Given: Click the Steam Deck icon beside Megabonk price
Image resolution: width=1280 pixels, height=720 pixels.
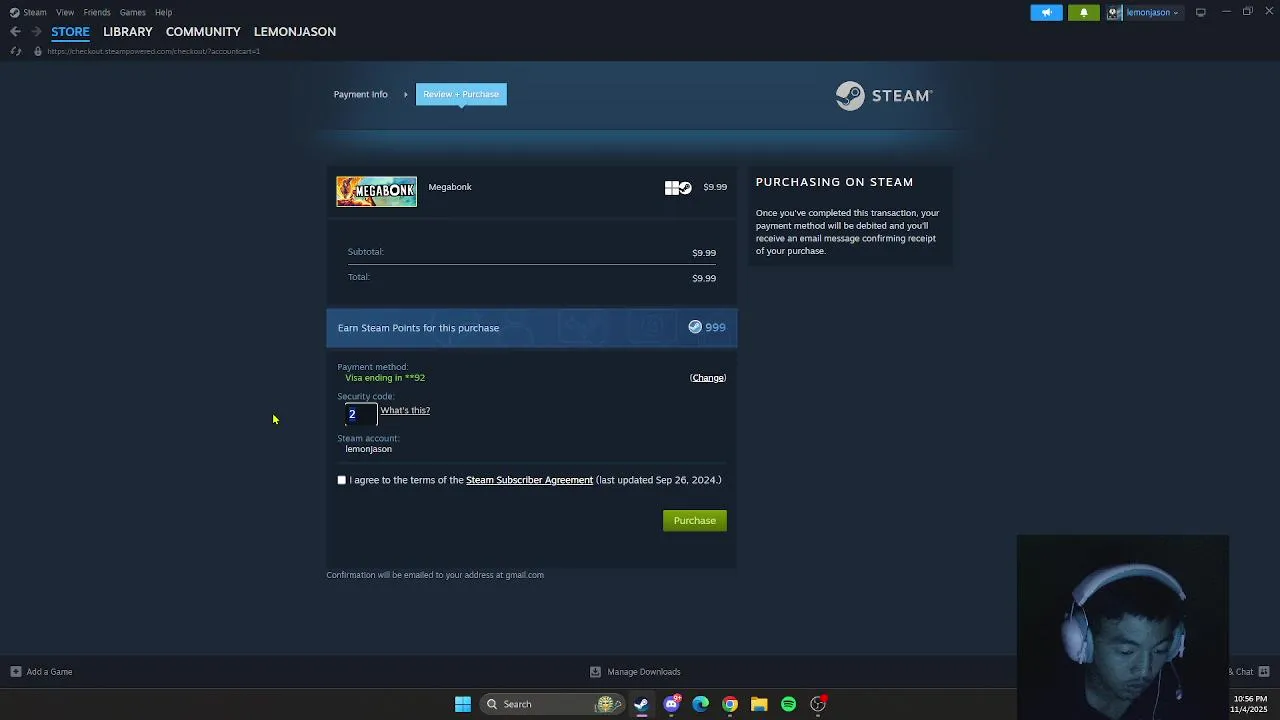Looking at the screenshot, I should click(x=685, y=187).
